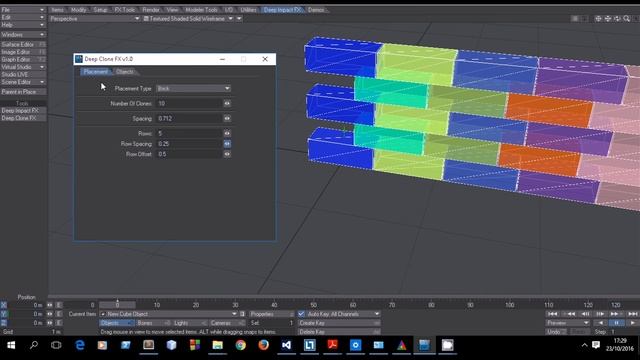The width and height of the screenshot is (640, 360).
Task: Open the Image Editor
Action: coord(23,52)
